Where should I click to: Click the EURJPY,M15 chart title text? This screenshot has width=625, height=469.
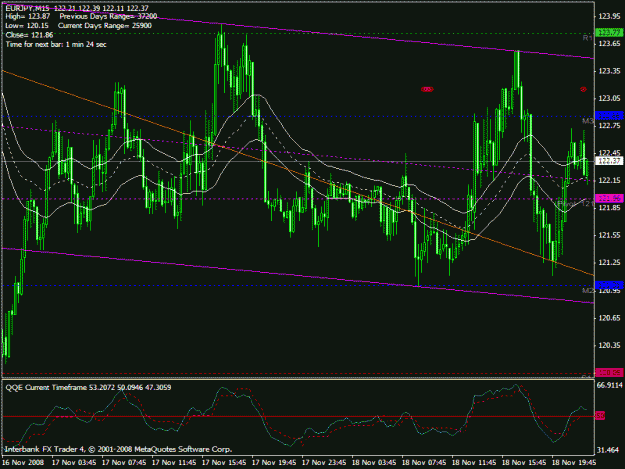tap(27, 8)
